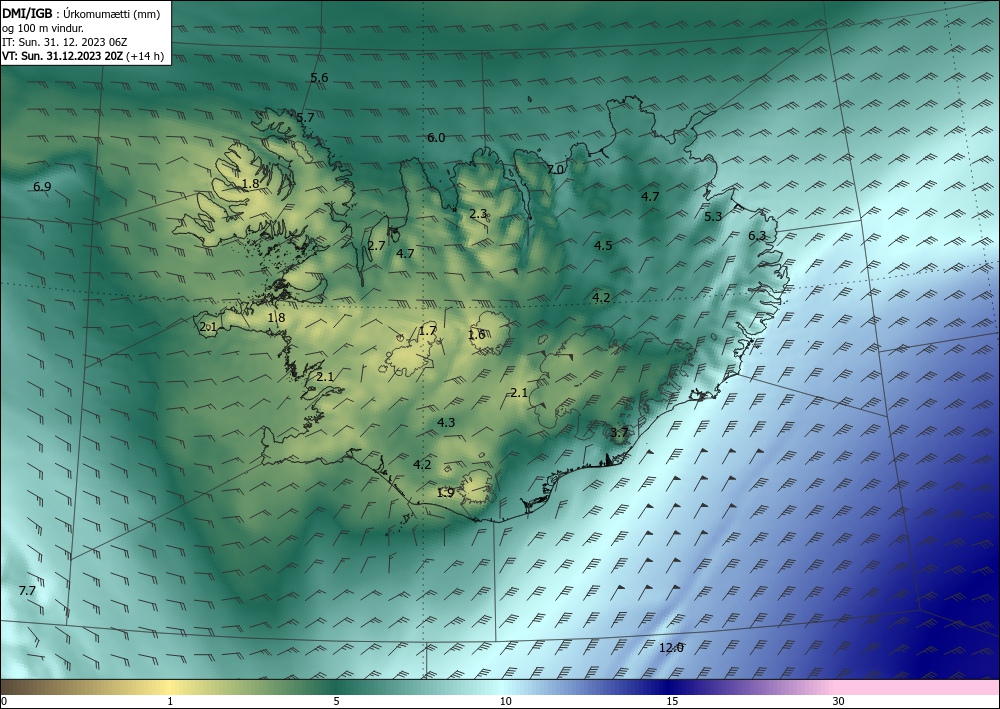Click the 7.7 value label
Image resolution: width=1000 pixels, height=709 pixels.
(27, 591)
